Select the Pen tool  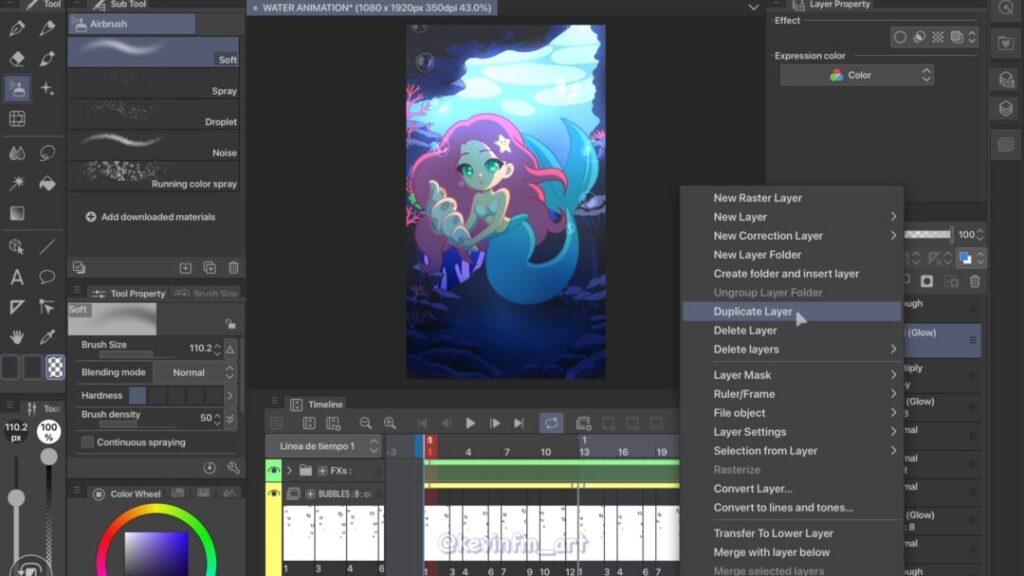[17, 27]
